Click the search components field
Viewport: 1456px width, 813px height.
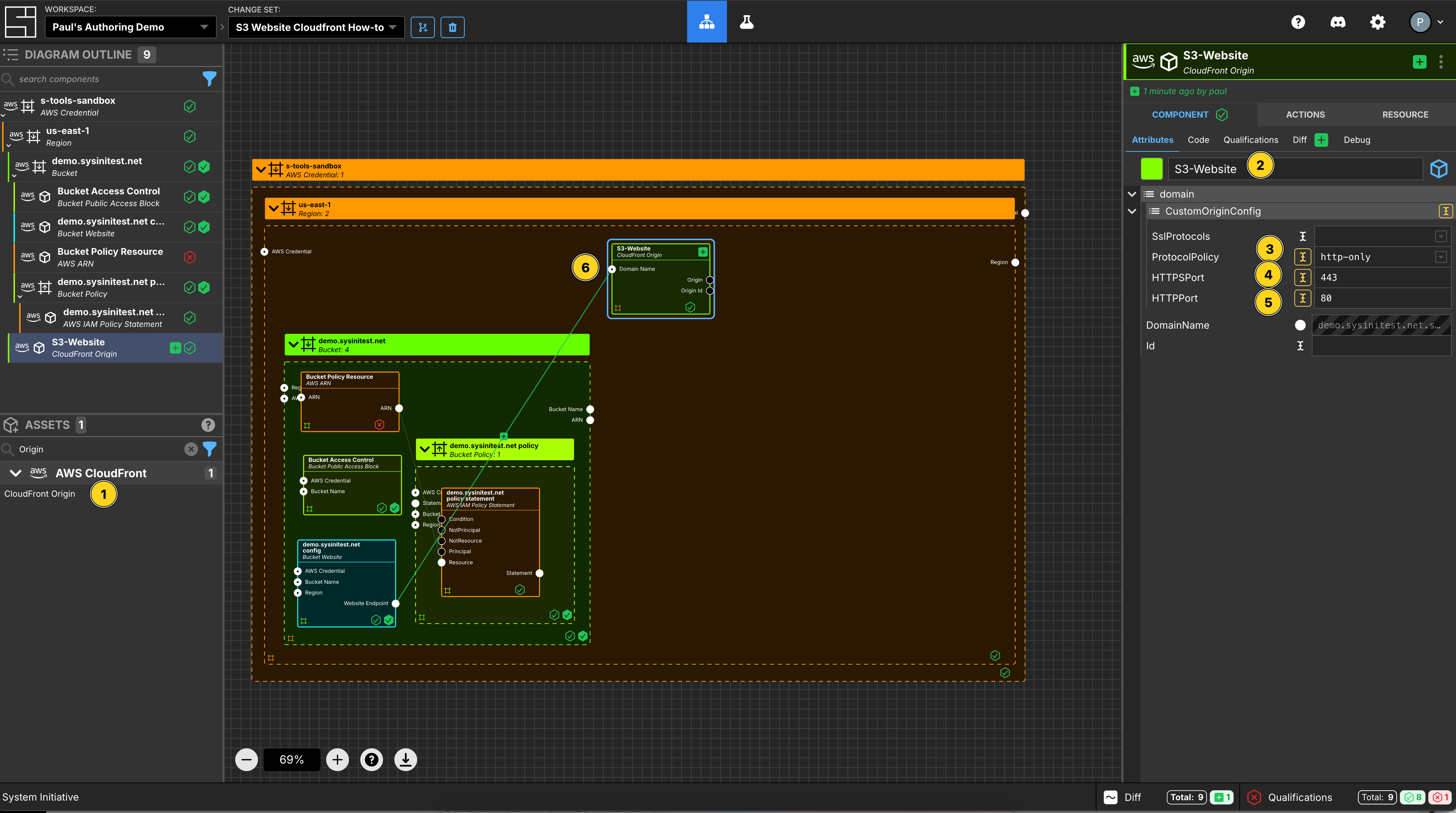tap(107, 79)
